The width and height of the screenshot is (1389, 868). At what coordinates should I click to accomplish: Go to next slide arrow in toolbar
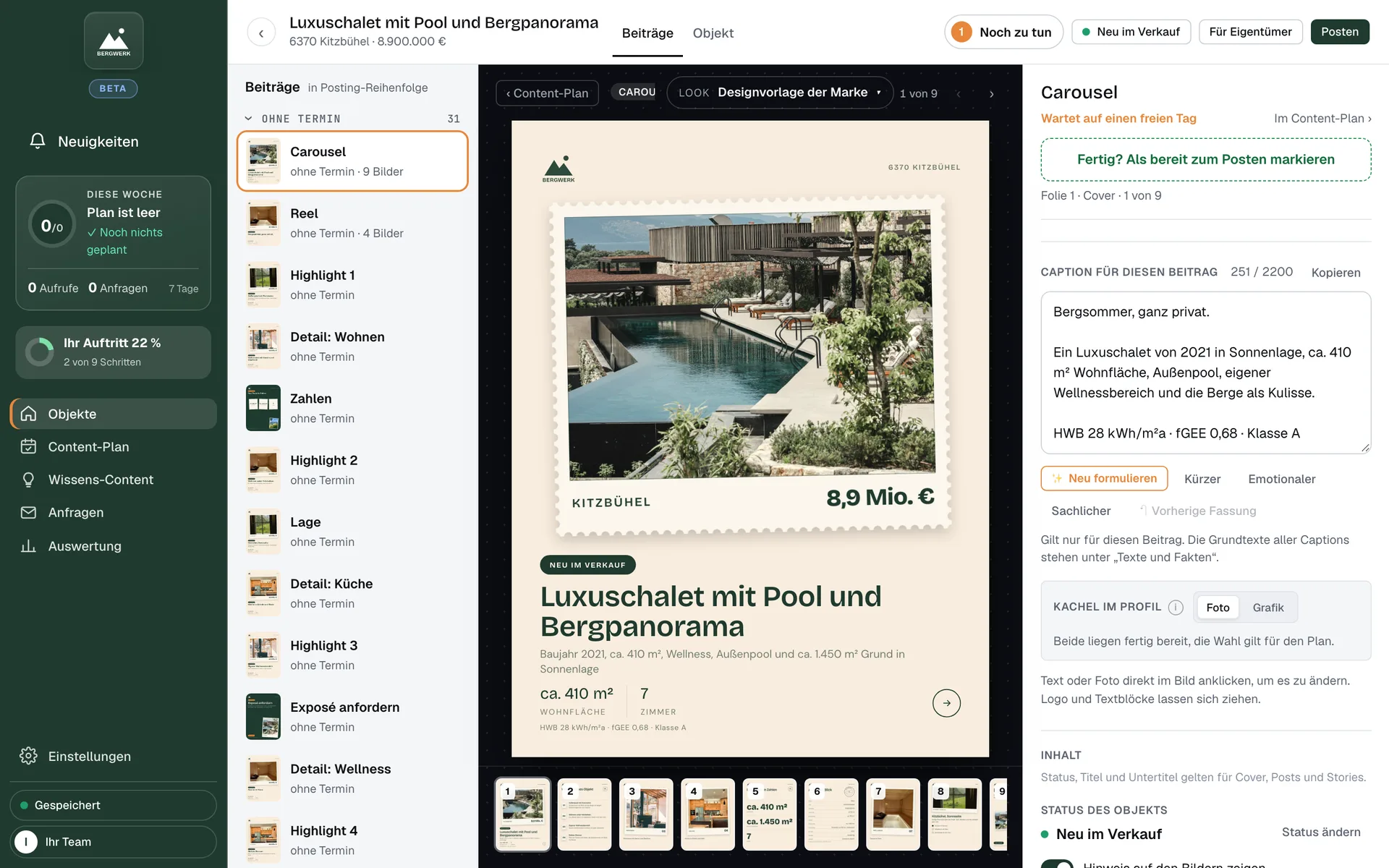(991, 93)
